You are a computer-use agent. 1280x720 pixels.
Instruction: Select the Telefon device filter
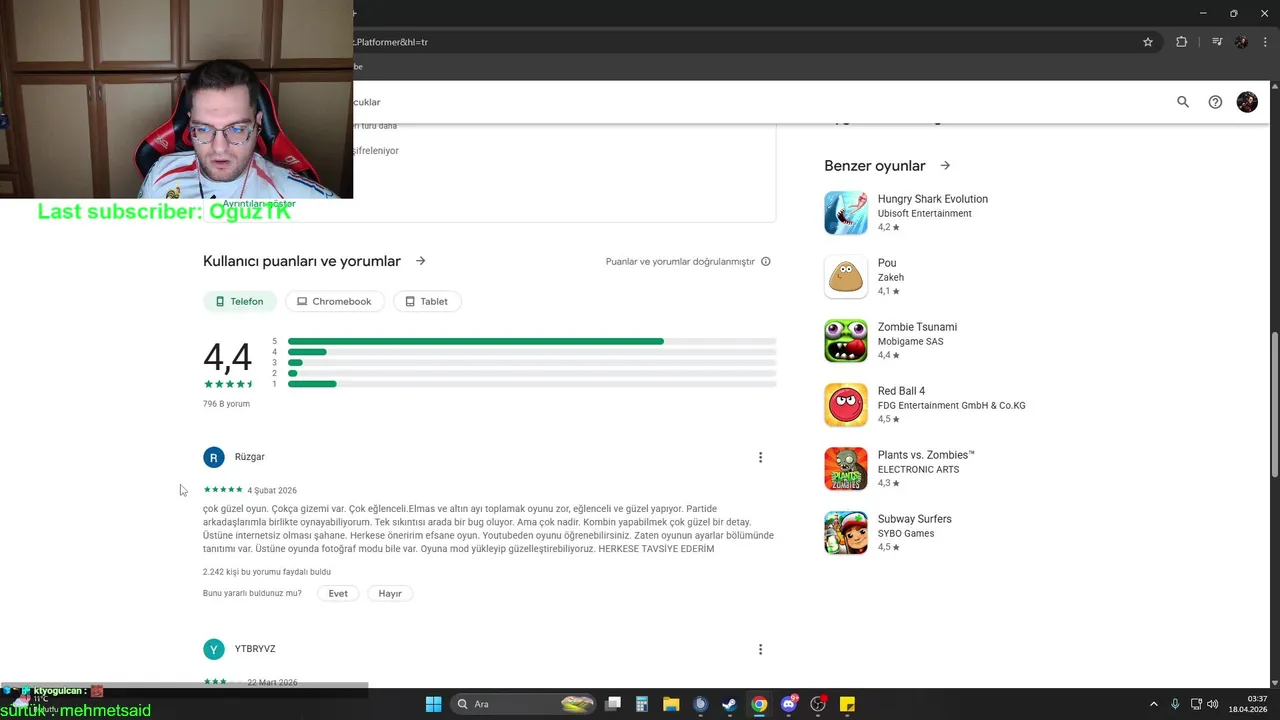click(x=239, y=301)
